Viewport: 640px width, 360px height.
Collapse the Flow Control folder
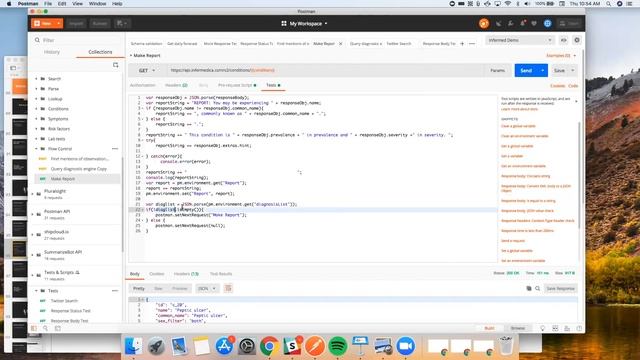pos(60,149)
